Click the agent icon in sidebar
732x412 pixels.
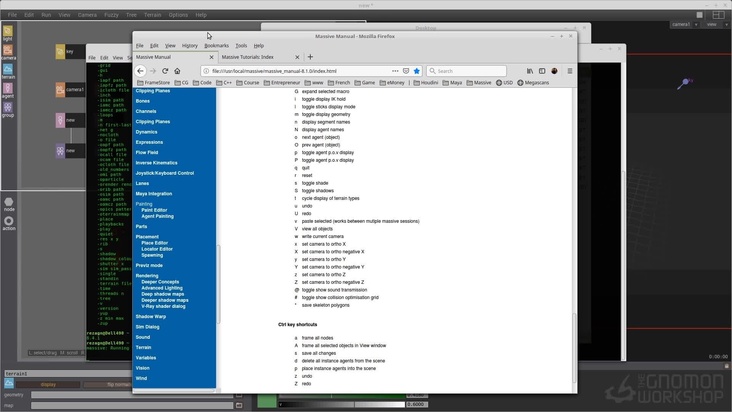click(7, 88)
